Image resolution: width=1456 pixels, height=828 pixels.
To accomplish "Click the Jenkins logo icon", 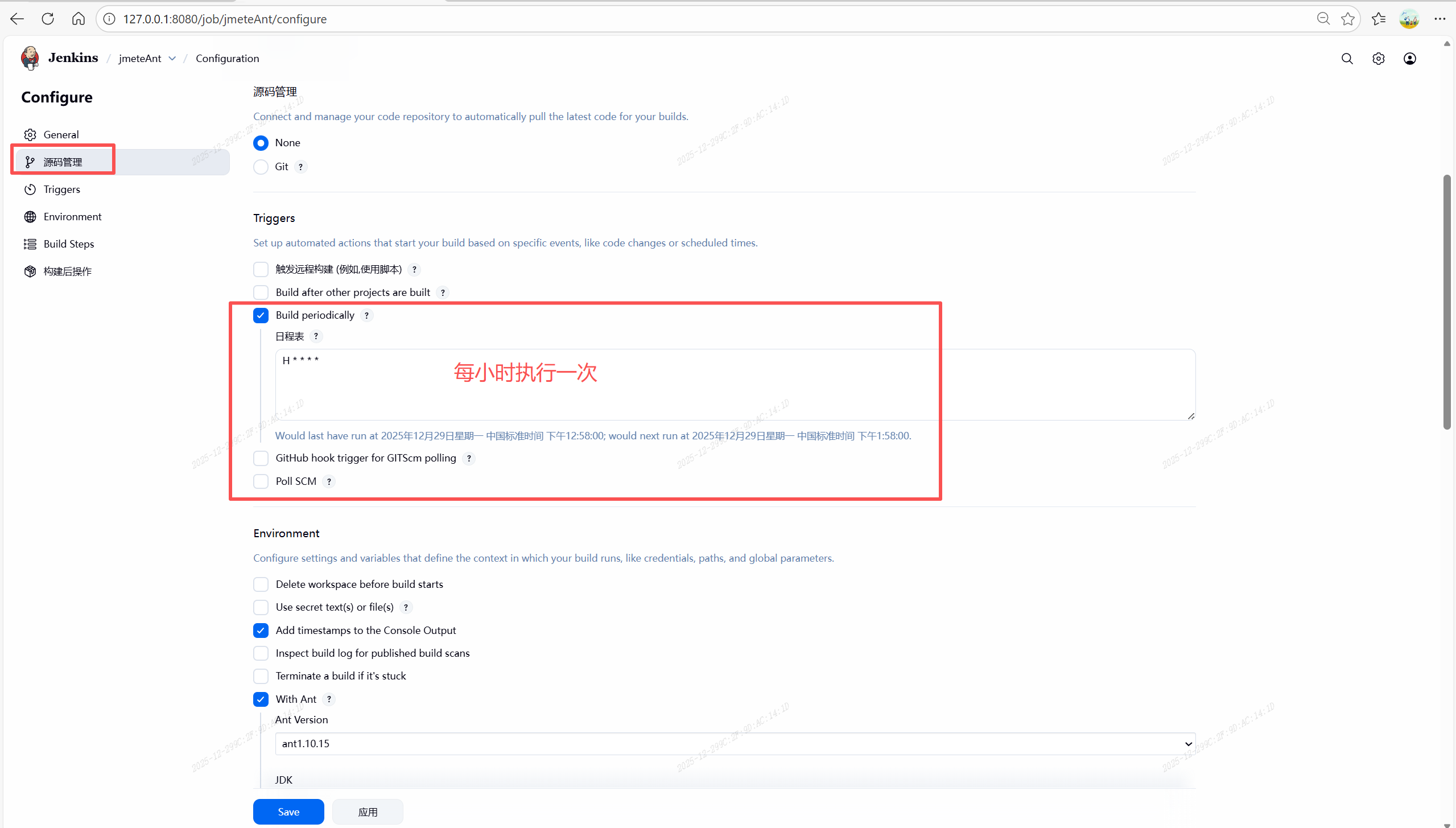I will point(30,58).
